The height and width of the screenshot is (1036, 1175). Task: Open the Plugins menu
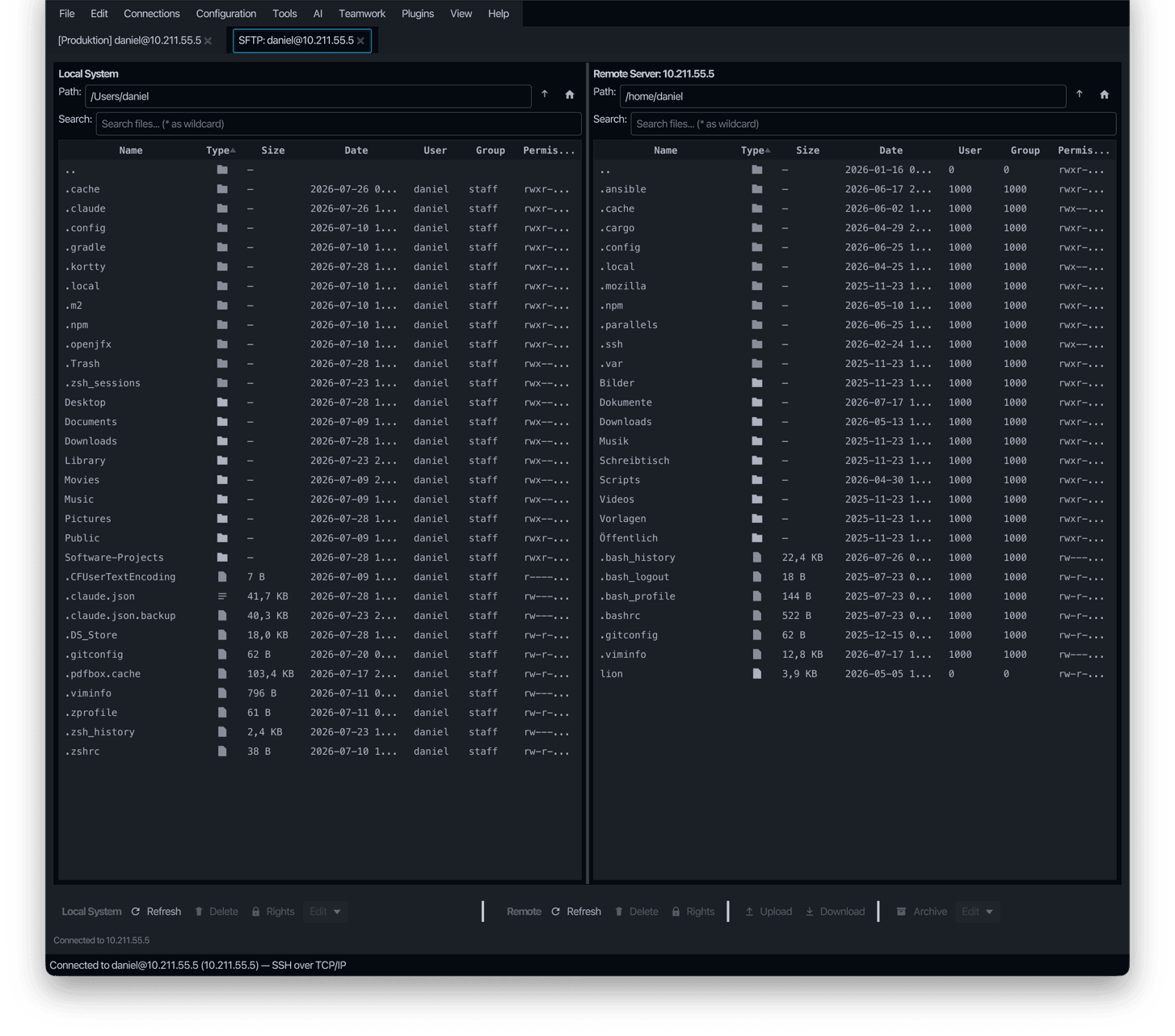point(418,14)
